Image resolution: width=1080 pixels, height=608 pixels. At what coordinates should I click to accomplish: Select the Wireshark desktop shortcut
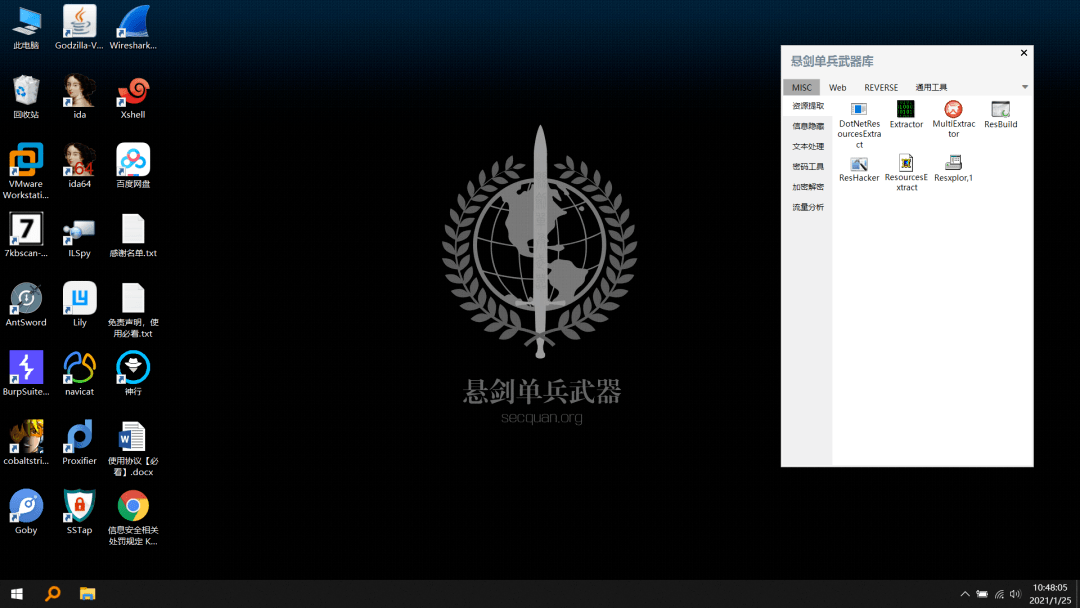coord(133,28)
